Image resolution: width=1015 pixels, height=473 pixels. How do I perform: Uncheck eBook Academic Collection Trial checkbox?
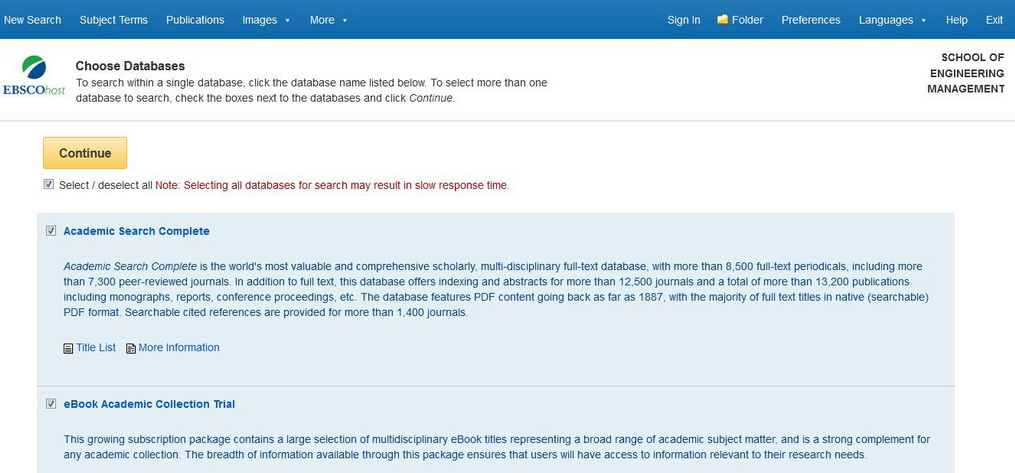point(51,404)
